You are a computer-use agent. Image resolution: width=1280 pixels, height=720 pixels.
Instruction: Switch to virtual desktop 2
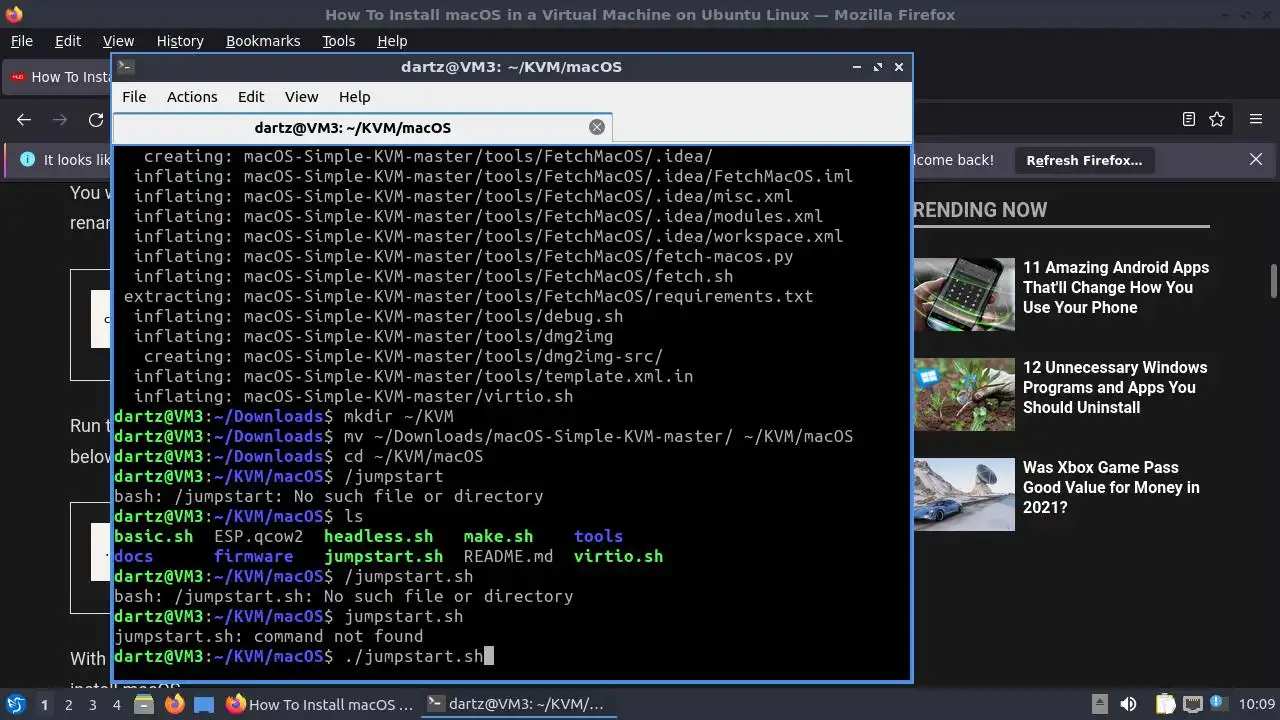pos(68,704)
